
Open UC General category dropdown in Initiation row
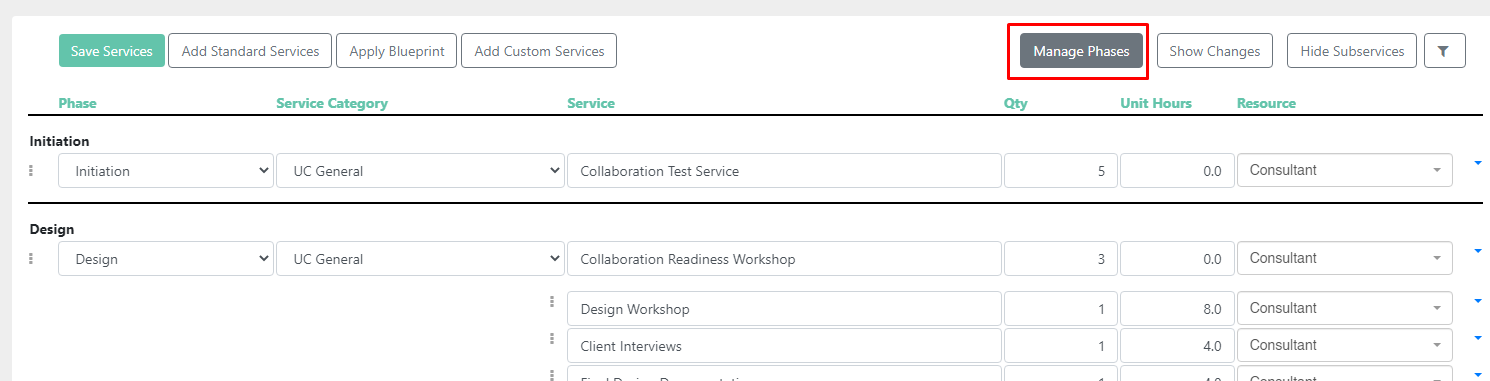click(x=421, y=171)
